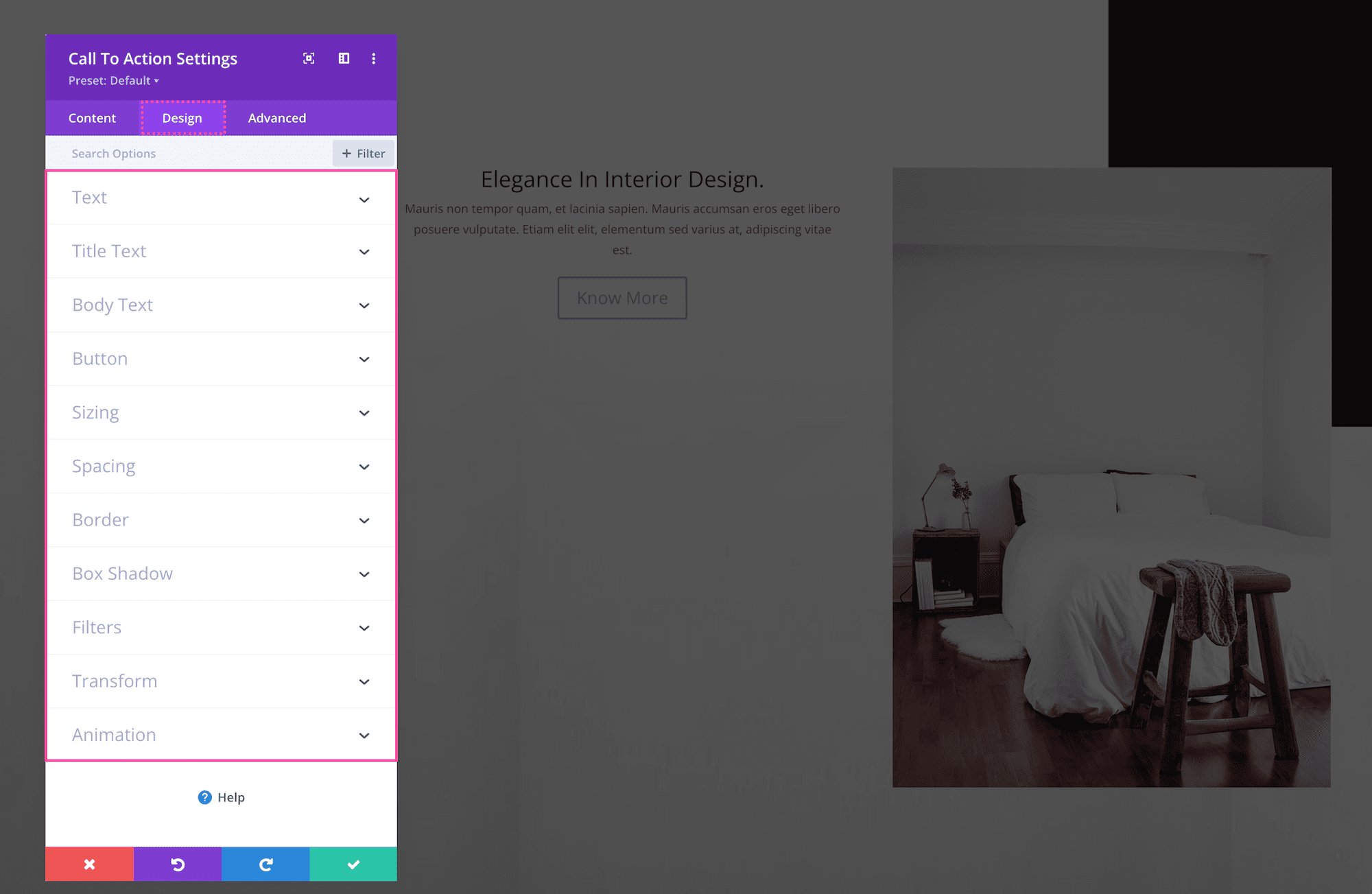Open the three-dot menu in Call To Action Settings

pos(374,58)
